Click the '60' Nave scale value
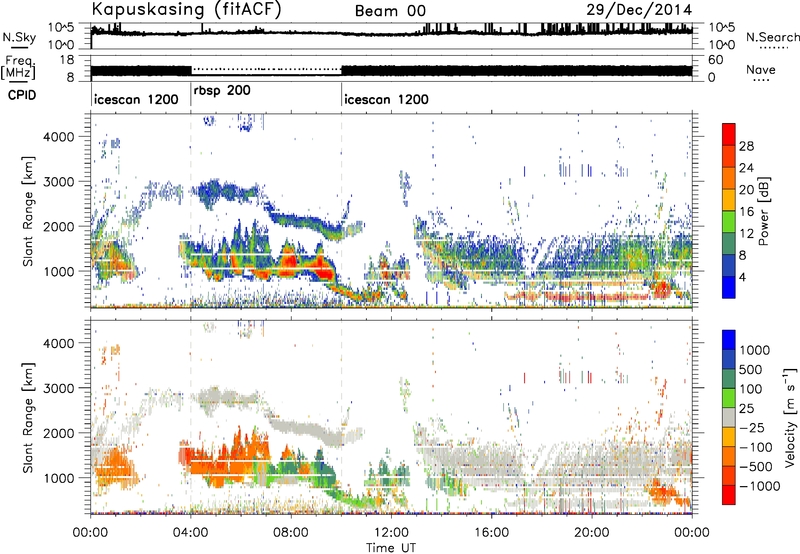The width and height of the screenshot is (800, 554). 715,60
